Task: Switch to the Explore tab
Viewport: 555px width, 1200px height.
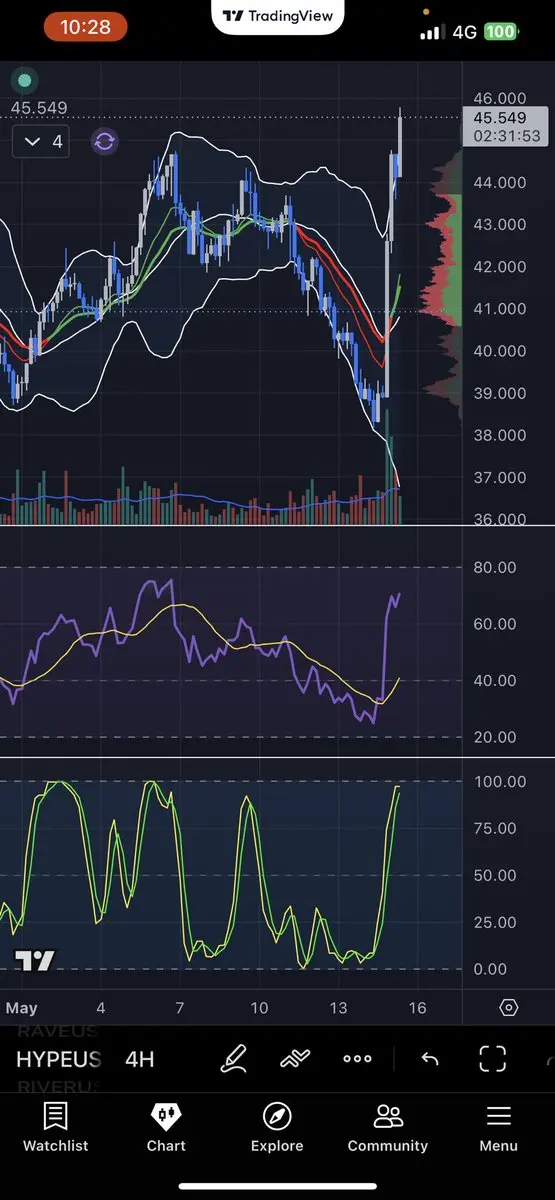Action: pos(277,1128)
